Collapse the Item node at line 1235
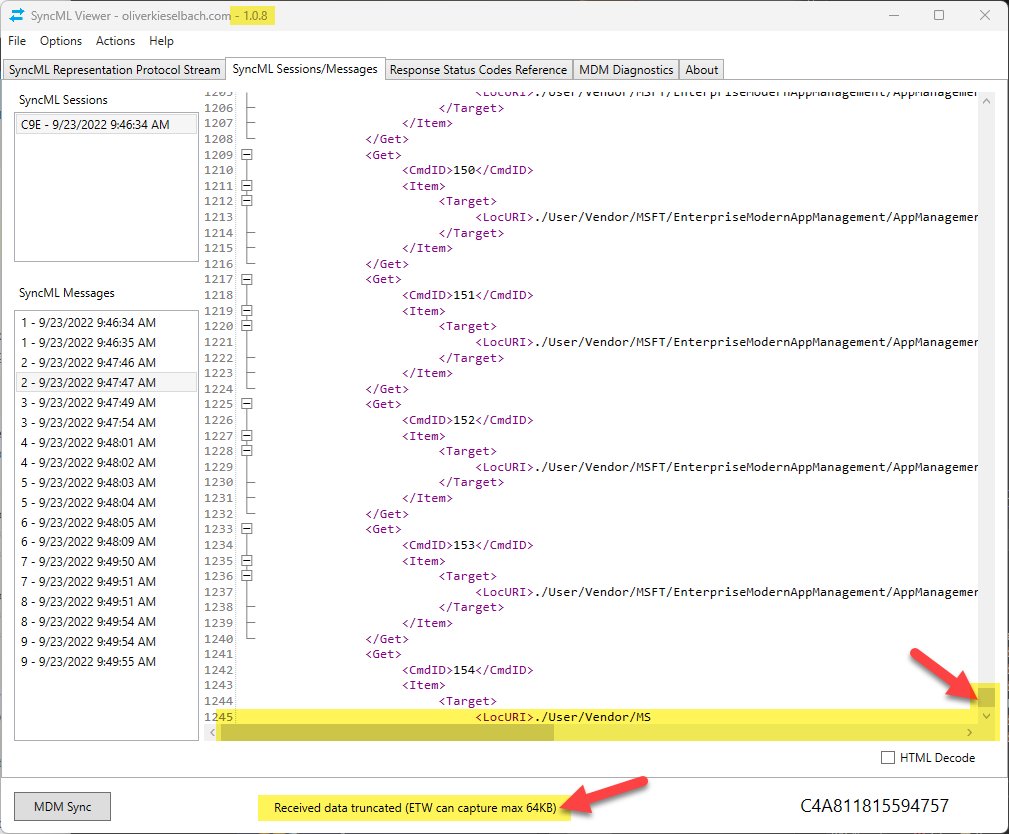Screen dimensions: 1009x834 247,560
